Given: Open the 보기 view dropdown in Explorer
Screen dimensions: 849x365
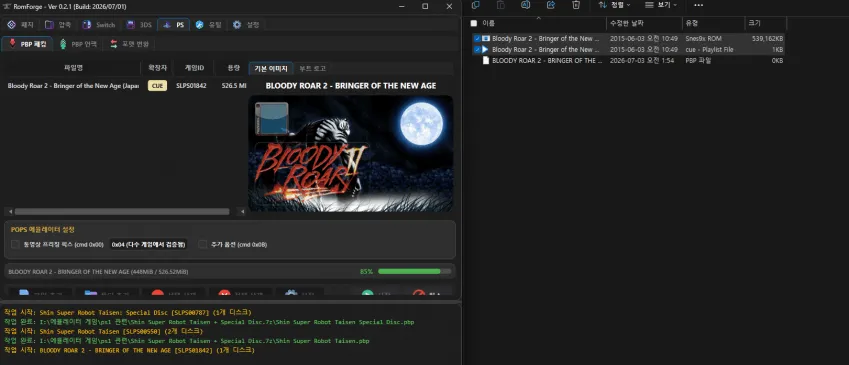Looking at the screenshot, I should pos(661,5).
